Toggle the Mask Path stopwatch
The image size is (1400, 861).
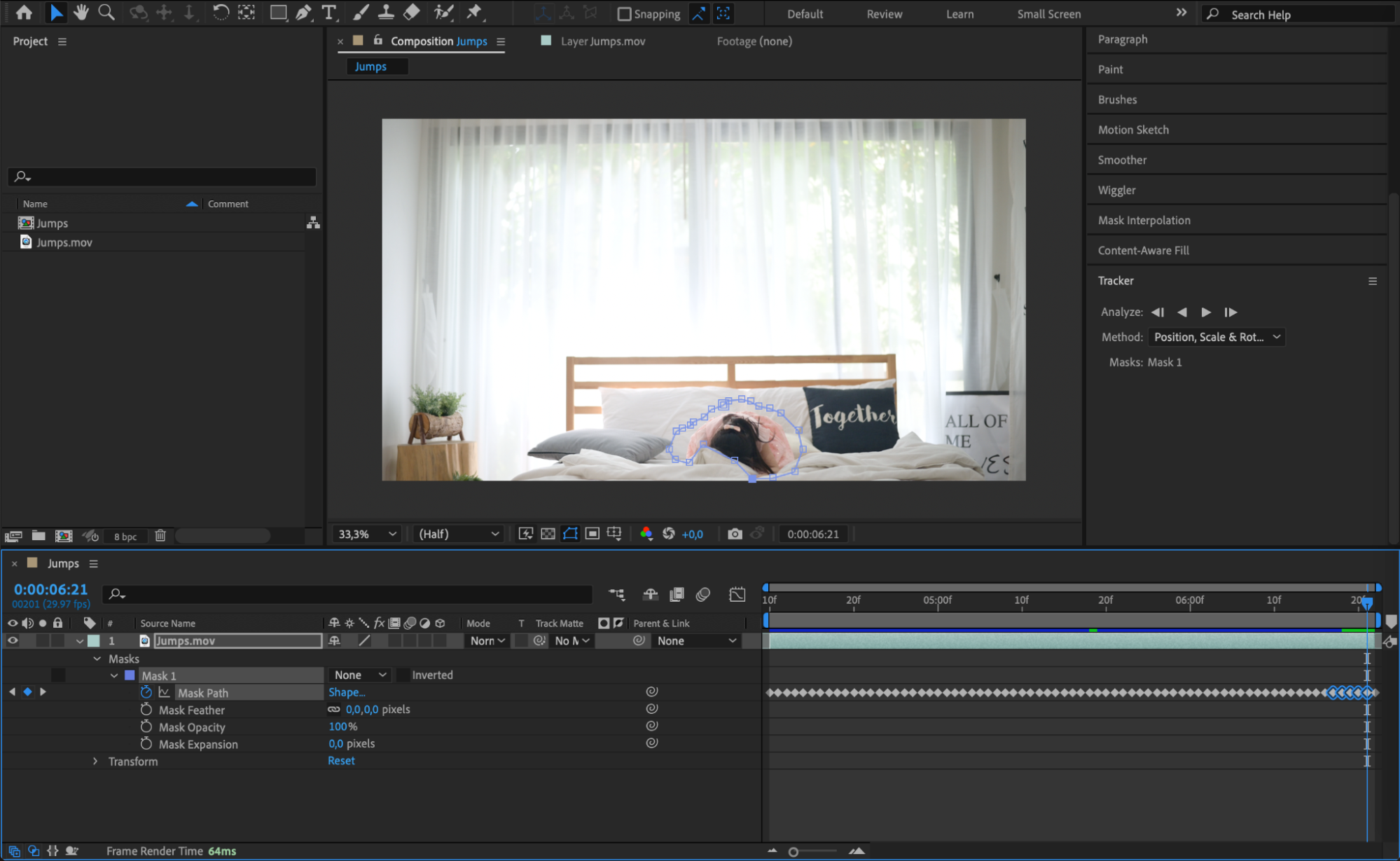146,692
